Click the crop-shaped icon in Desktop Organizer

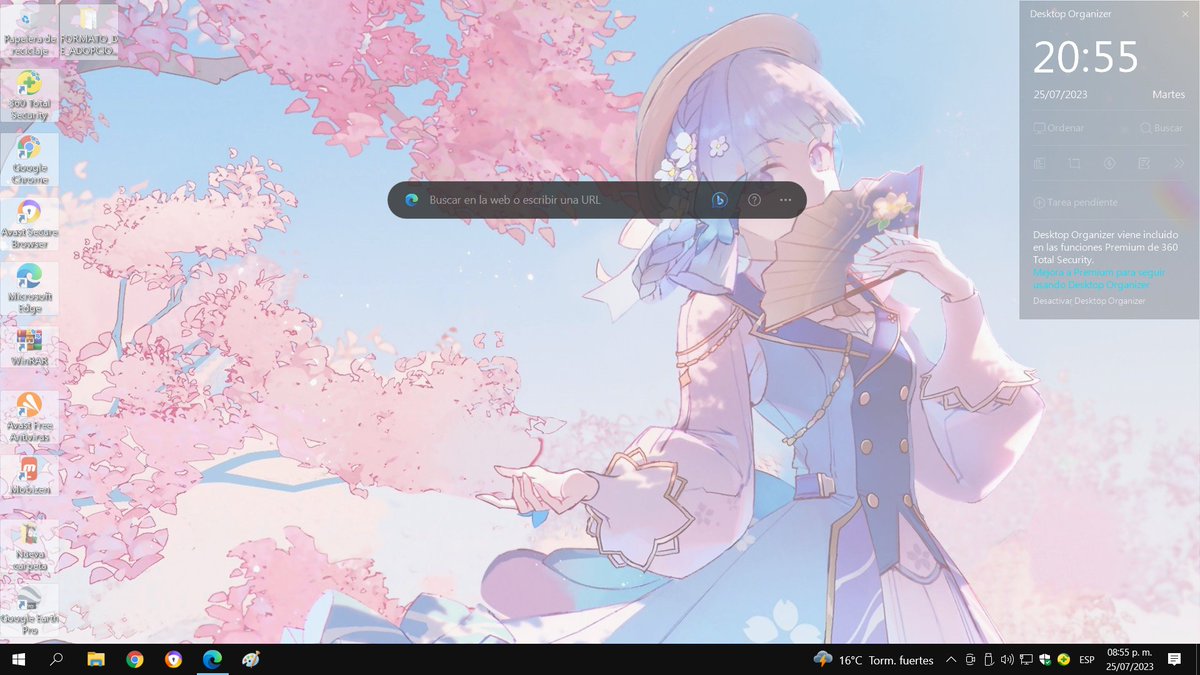(1074, 163)
